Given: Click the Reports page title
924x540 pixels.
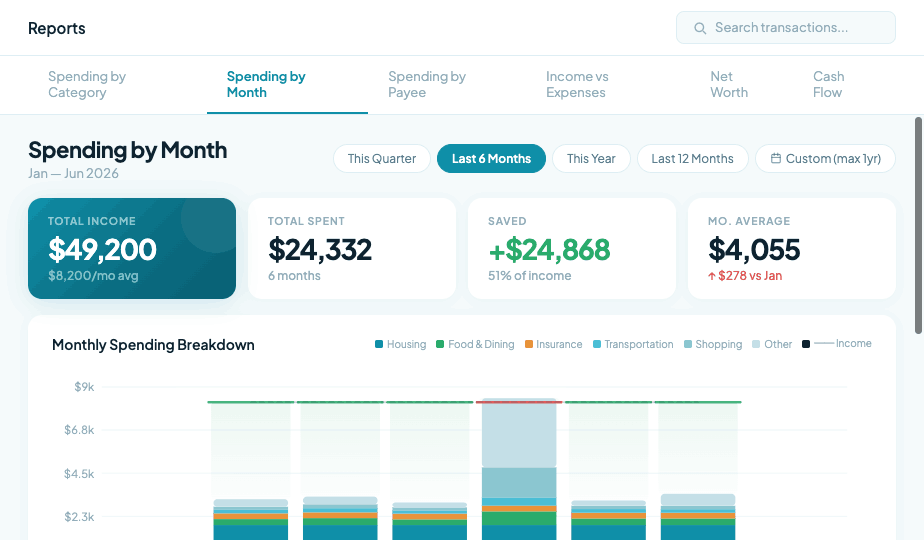Looking at the screenshot, I should 57,28.
